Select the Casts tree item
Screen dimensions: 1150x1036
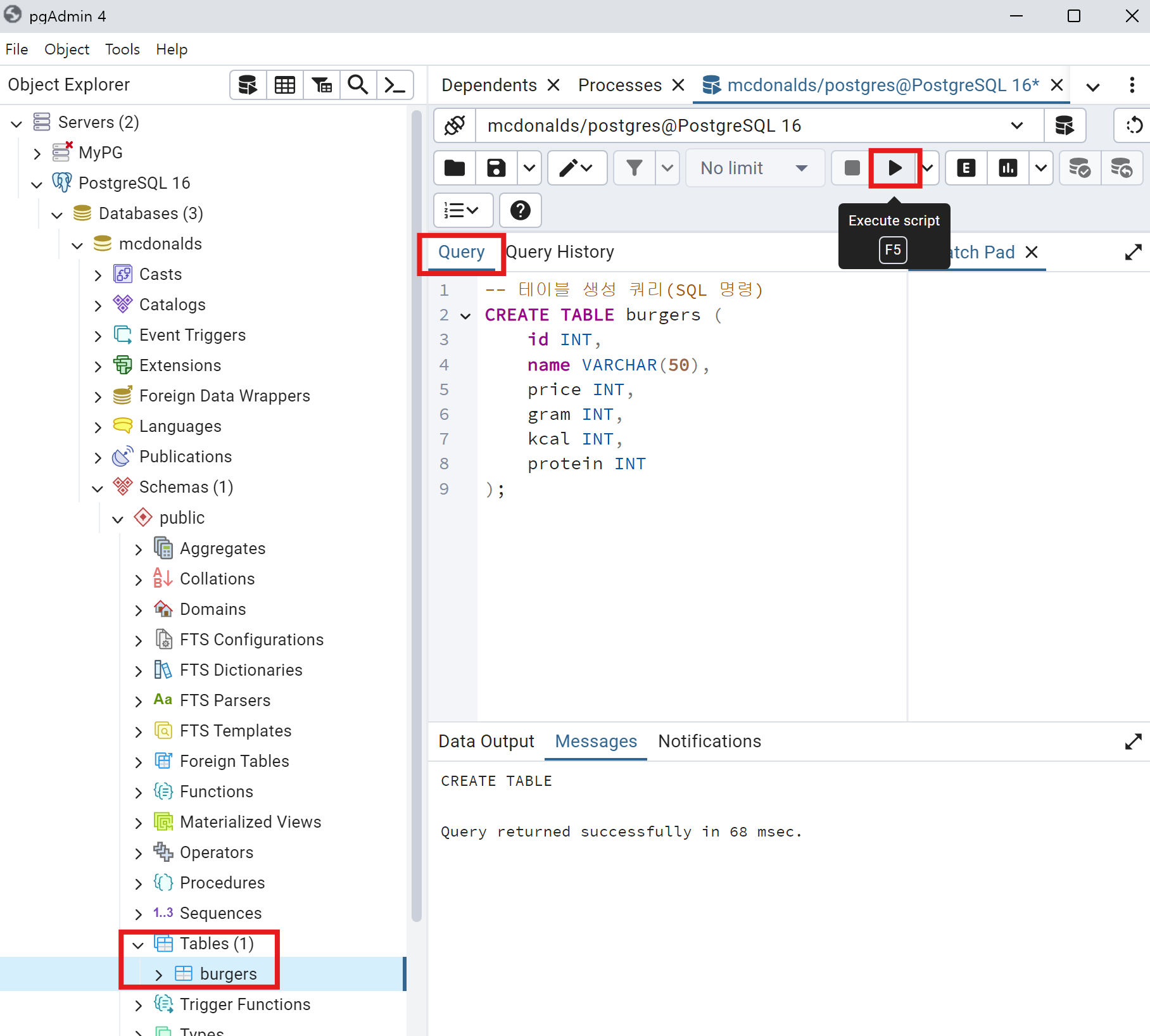tap(160, 274)
